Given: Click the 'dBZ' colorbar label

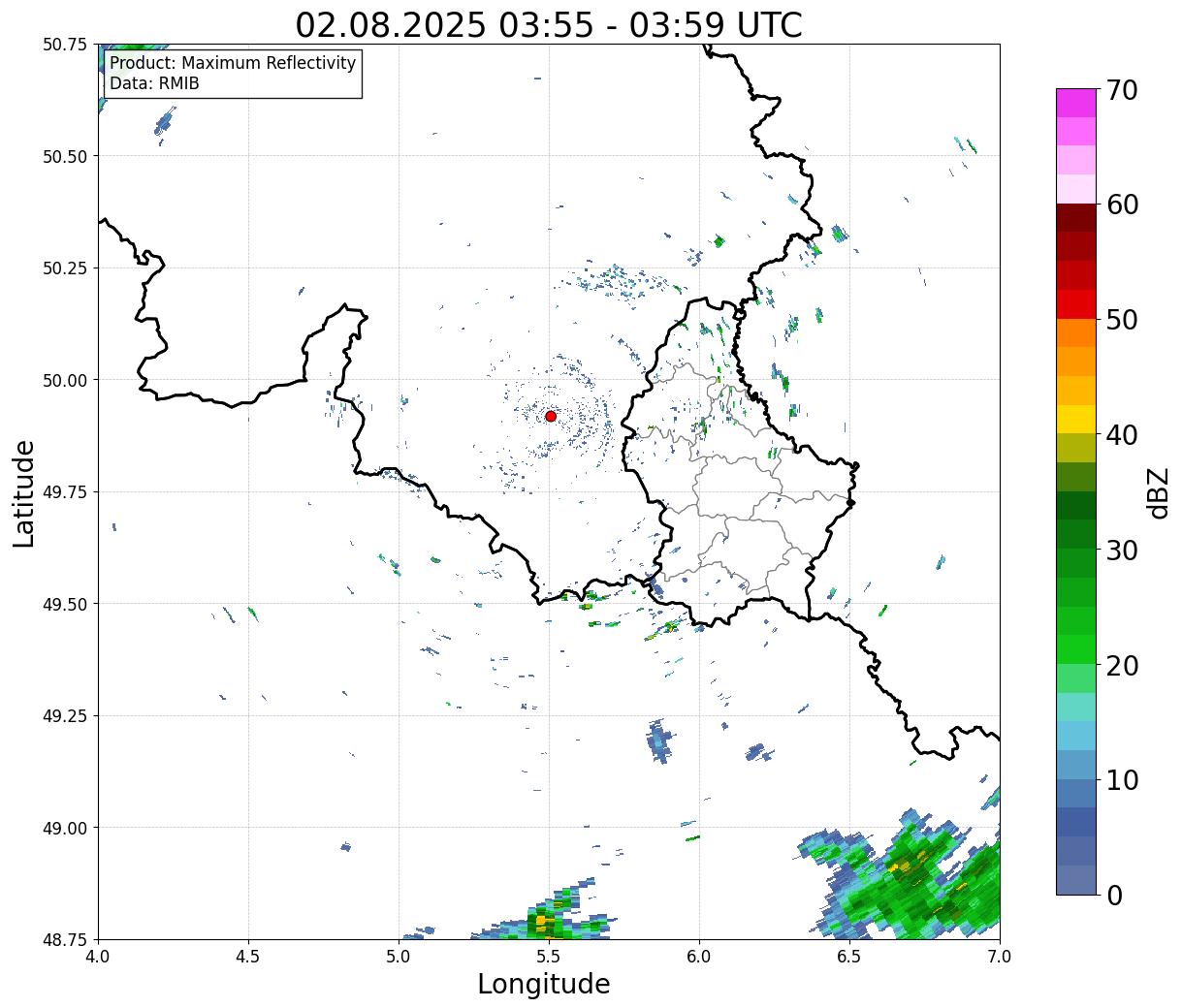Looking at the screenshot, I should pos(1158,492).
